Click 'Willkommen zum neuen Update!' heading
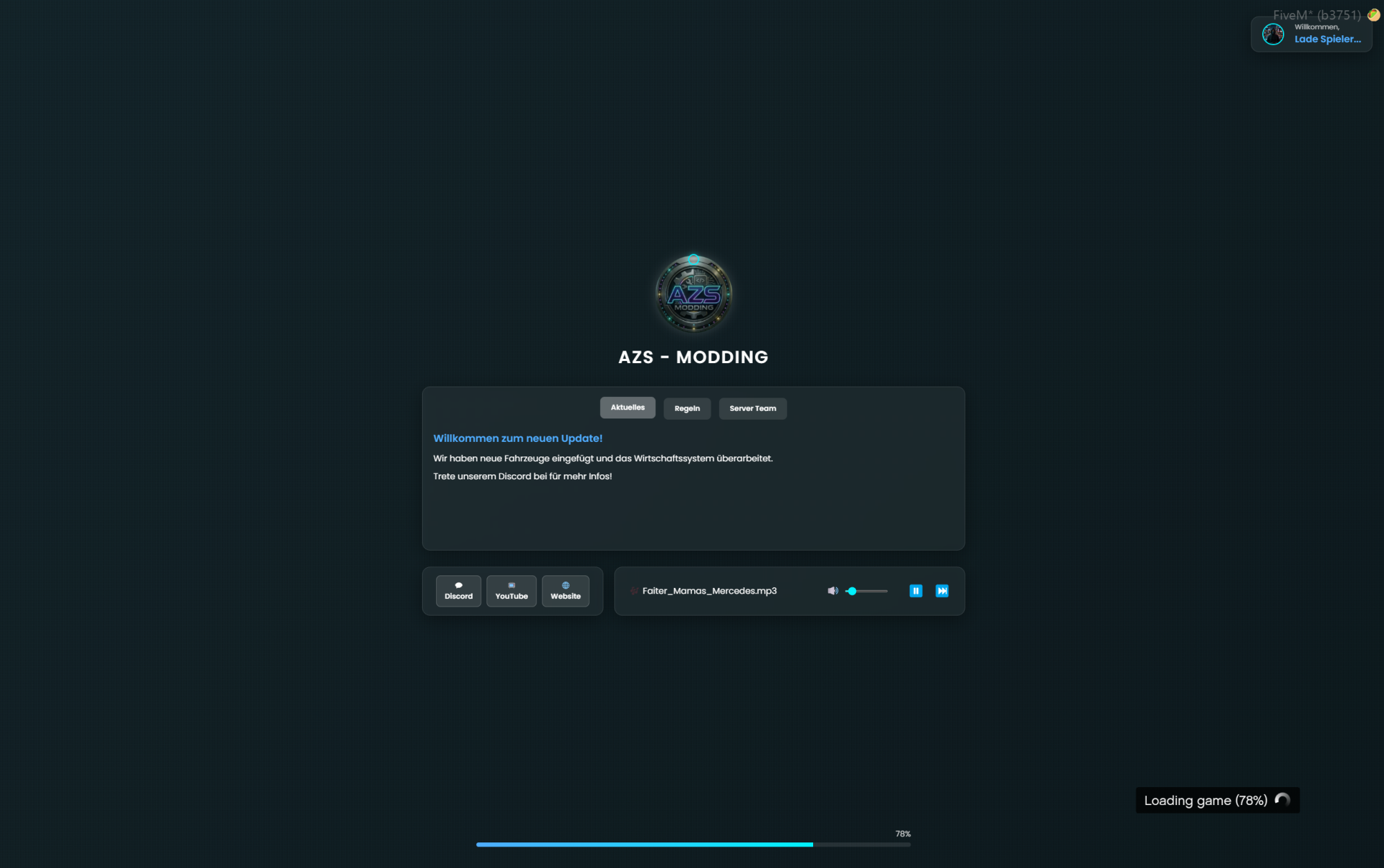This screenshot has width=1384, height=868. 518,438
